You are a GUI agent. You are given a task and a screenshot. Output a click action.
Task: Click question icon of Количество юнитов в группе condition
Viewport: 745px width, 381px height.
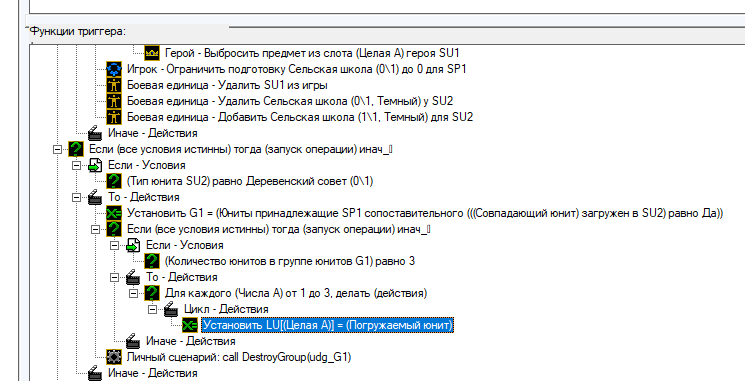tap(152, 262)
